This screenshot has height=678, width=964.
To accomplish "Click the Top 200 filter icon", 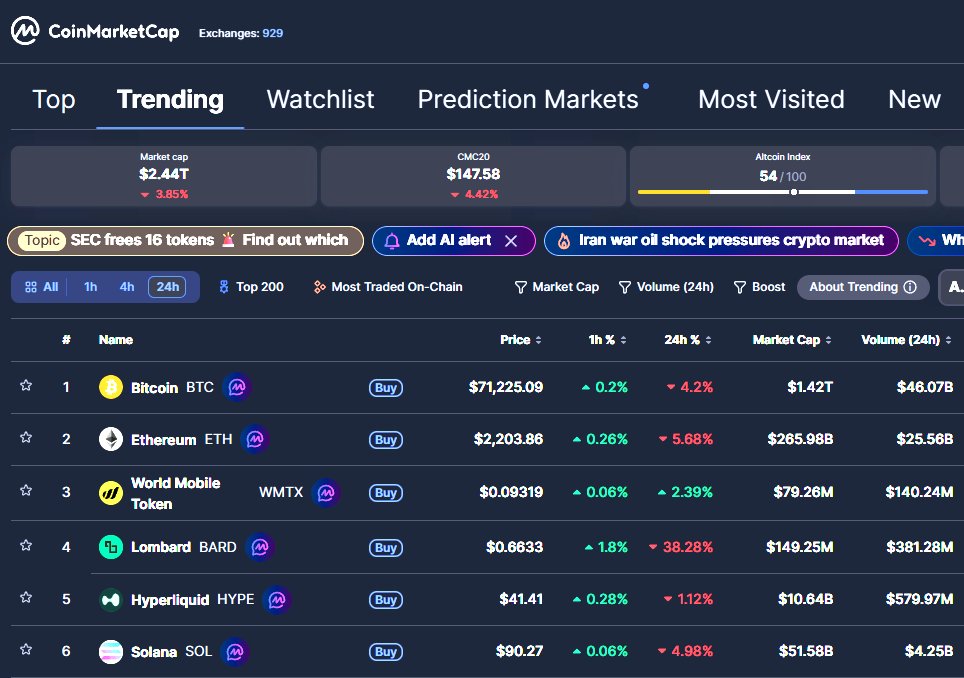I will tap(224, 287).
